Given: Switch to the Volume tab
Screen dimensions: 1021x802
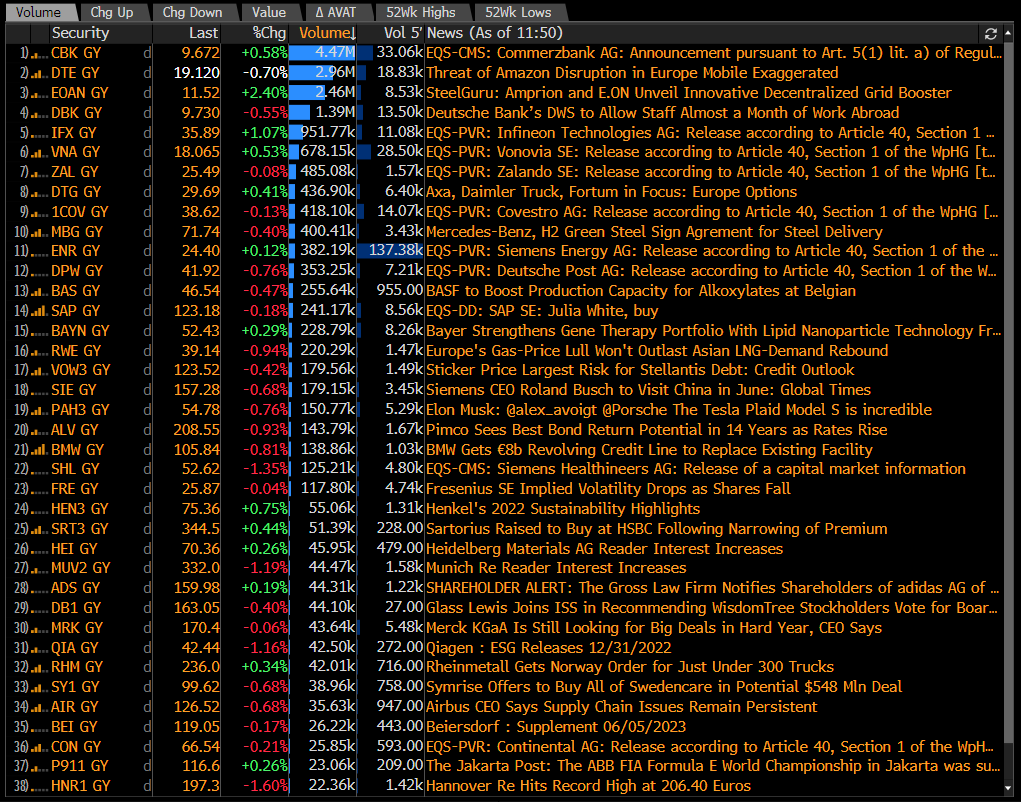Looking at the screenshot, I should tap(38, 12).
